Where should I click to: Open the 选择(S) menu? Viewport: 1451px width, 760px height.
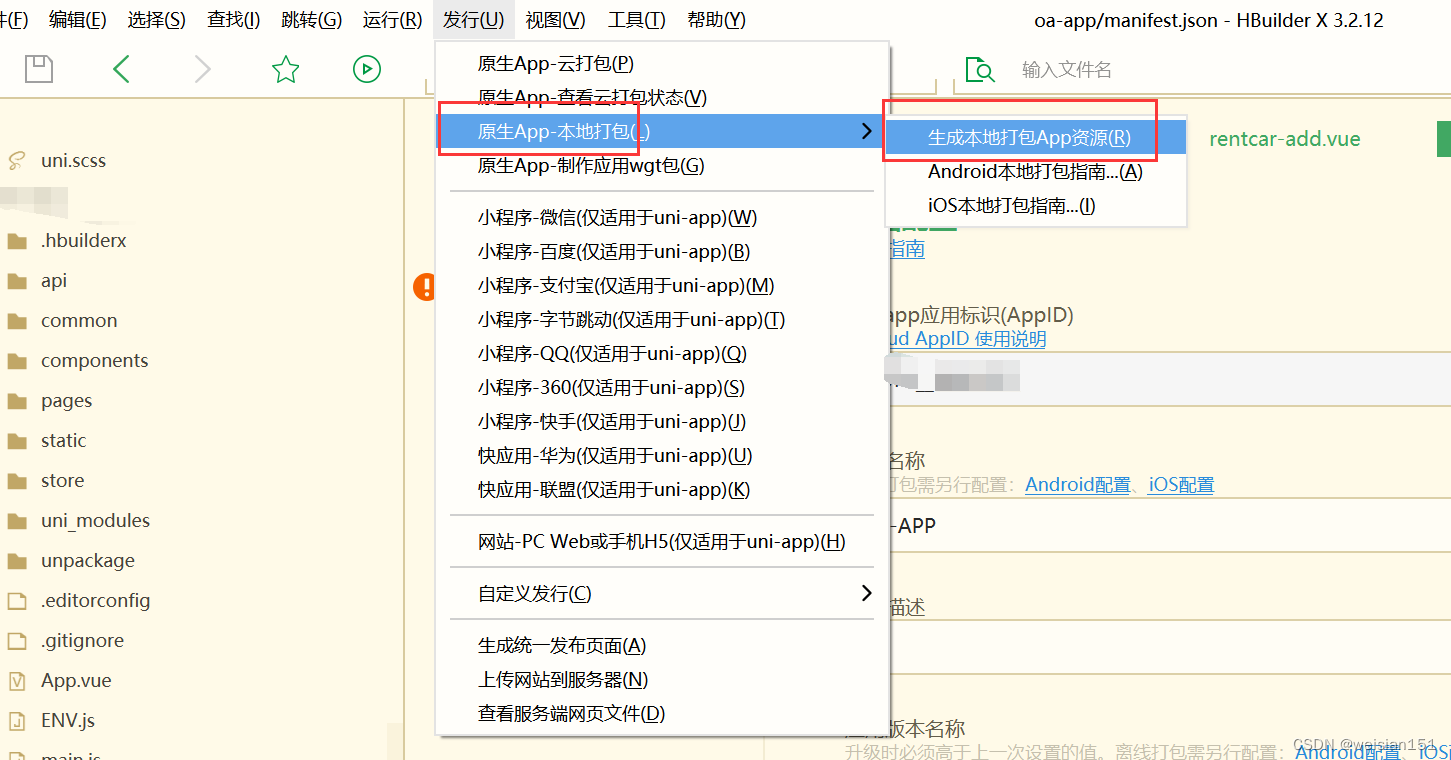(157, 20)
